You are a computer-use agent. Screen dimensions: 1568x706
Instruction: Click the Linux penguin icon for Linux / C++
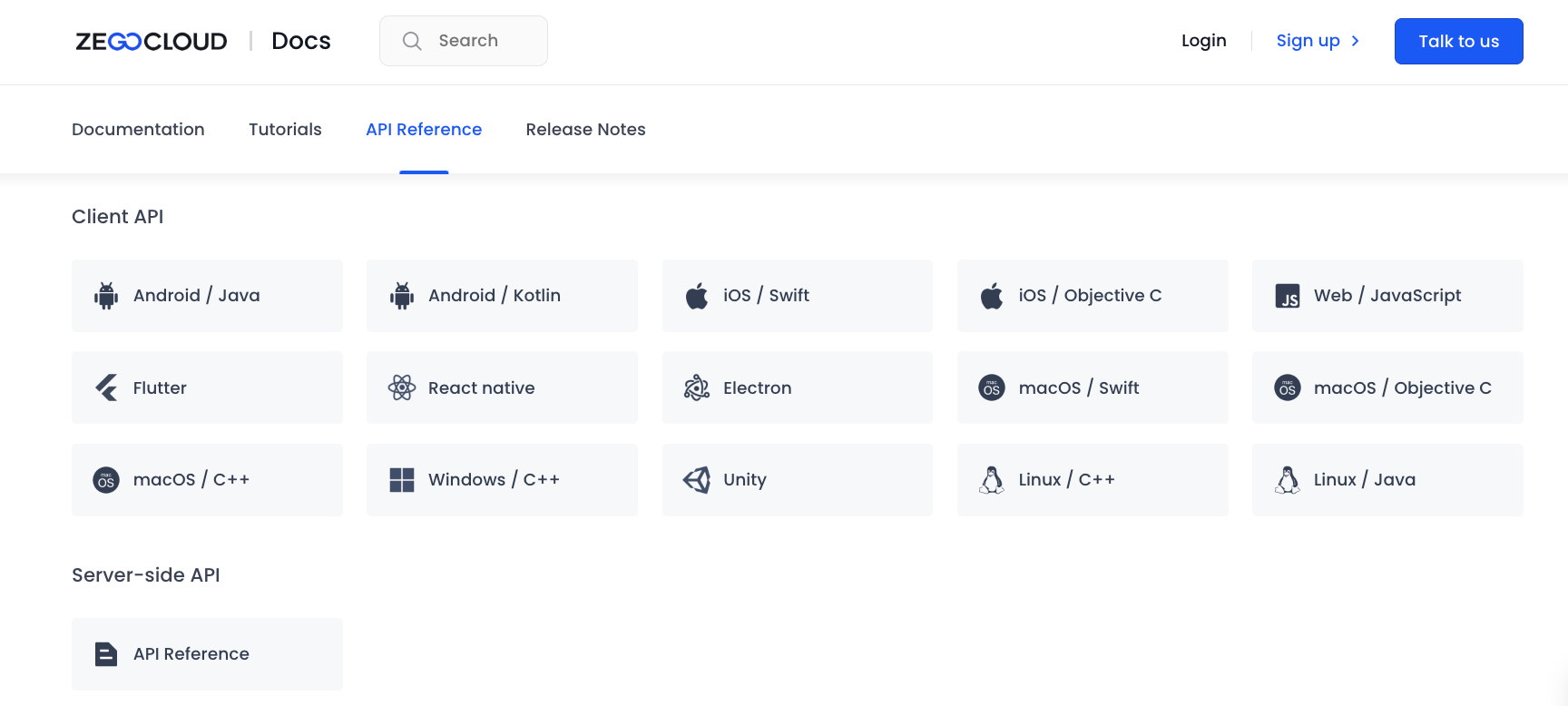[x=992, y=480]
